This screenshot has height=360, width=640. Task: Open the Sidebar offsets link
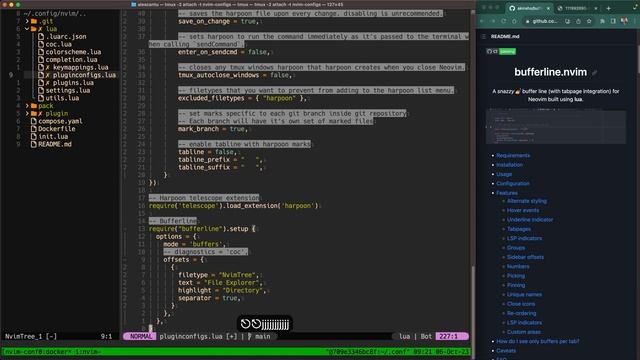pyautogui.click(x=525, y=257)
